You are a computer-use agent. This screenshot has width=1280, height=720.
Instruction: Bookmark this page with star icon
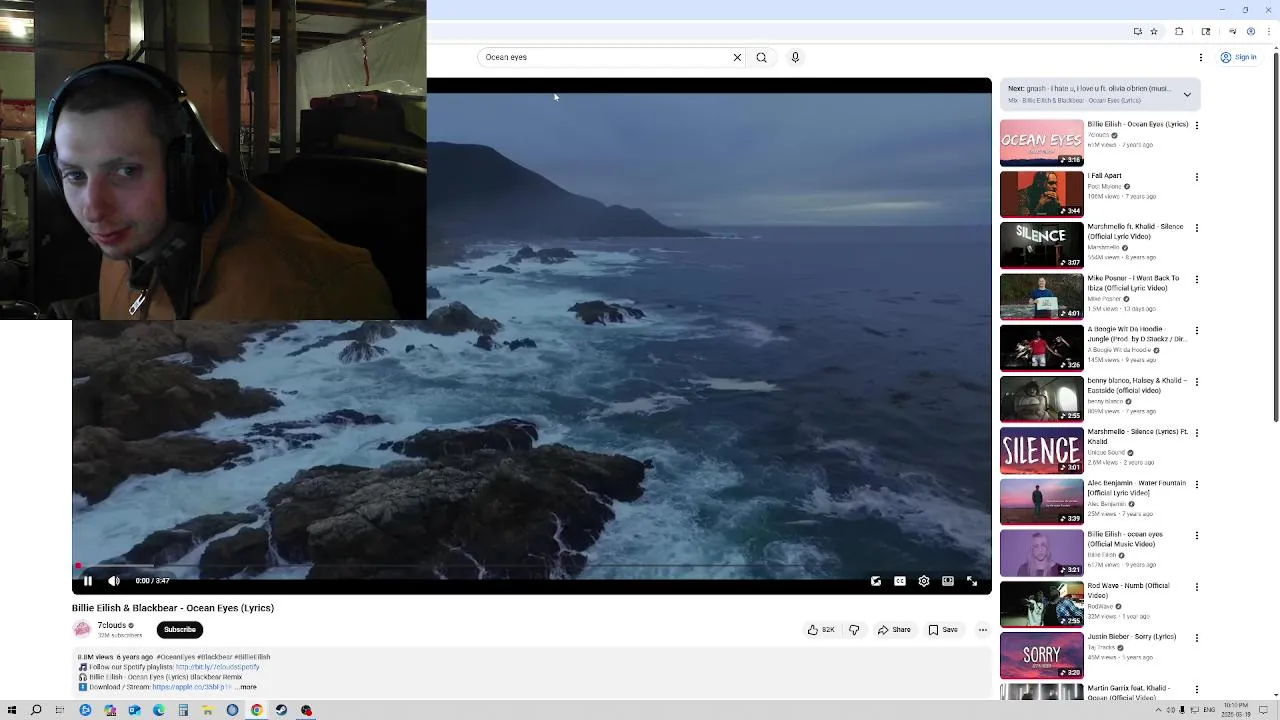click(x=1154, y=32)
